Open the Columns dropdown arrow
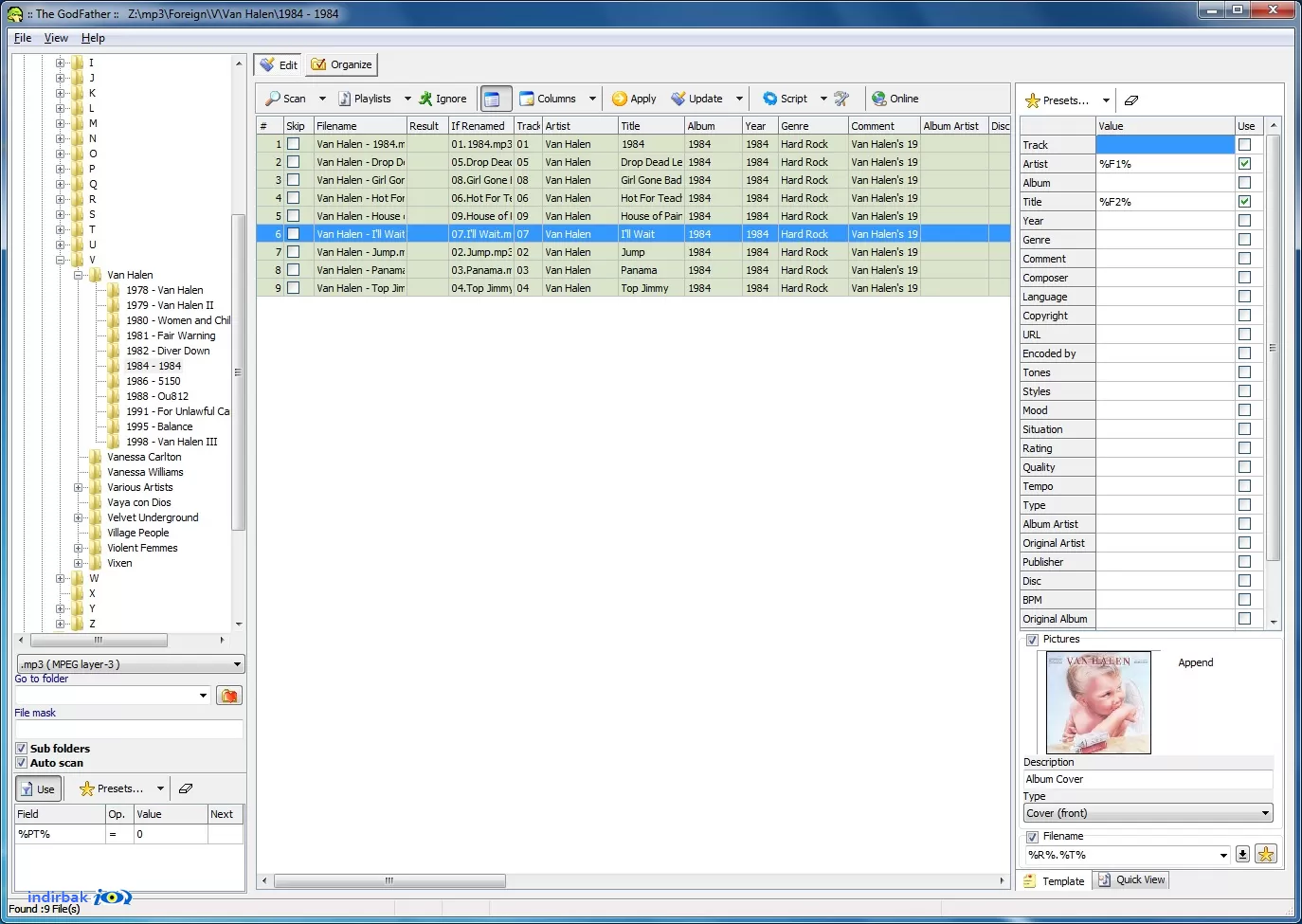1302x924 pixels. coord(592,99)
